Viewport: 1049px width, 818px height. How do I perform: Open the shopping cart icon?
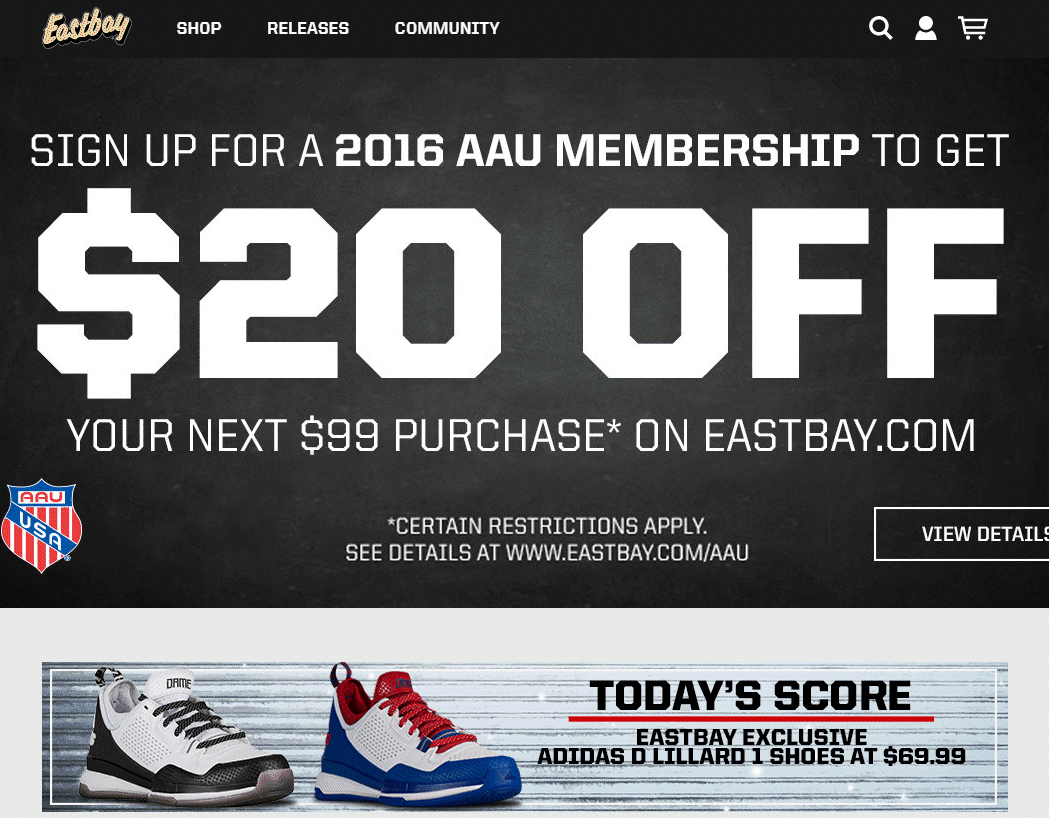tap(973, 28)
